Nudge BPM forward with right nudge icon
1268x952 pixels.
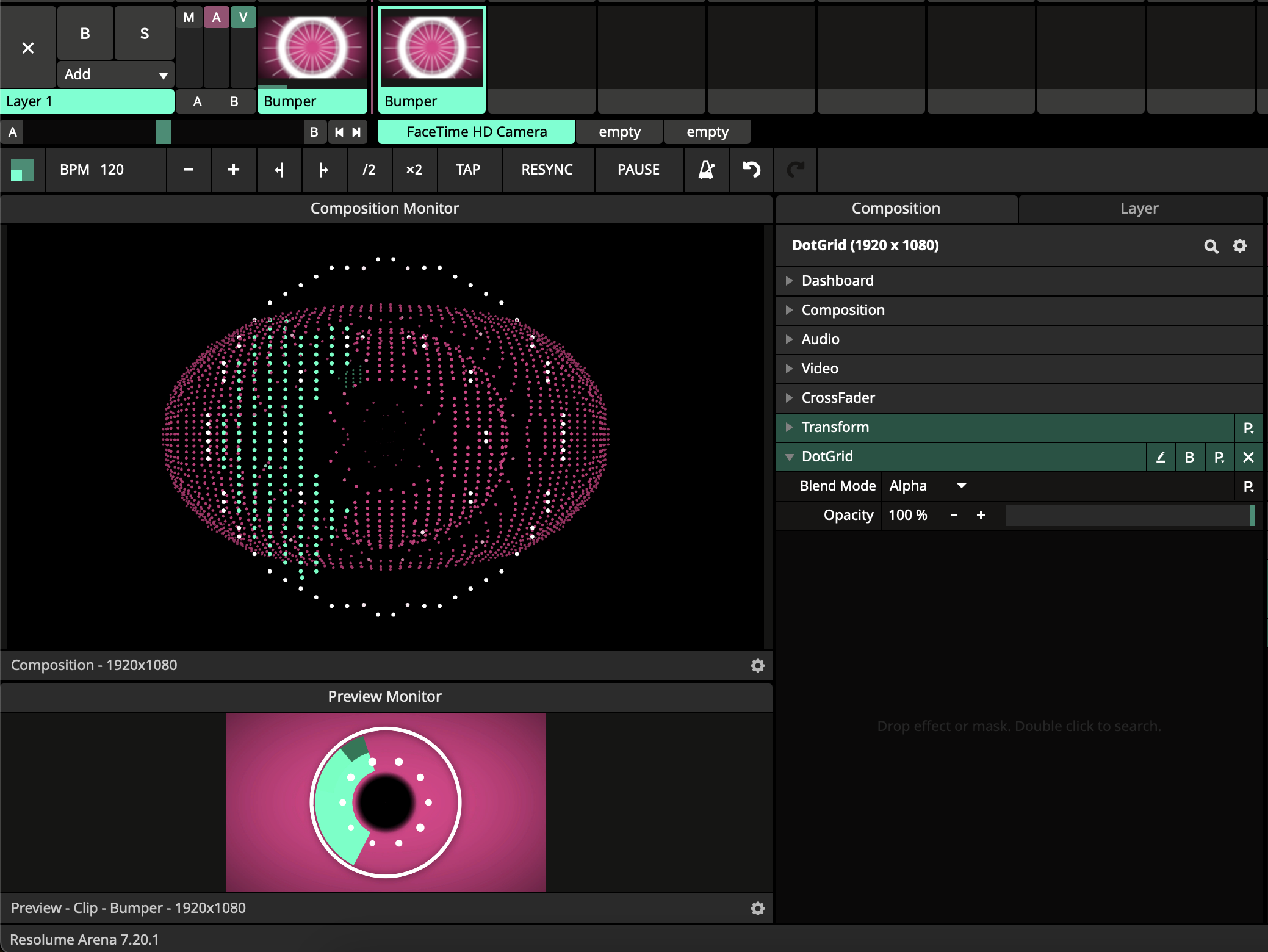(323, 170)
